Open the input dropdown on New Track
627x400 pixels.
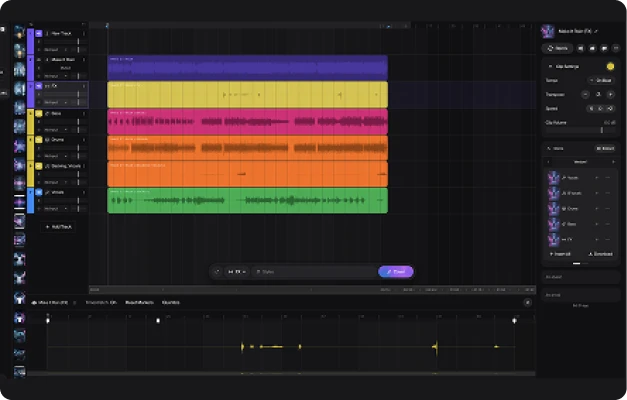click(56, 50)
